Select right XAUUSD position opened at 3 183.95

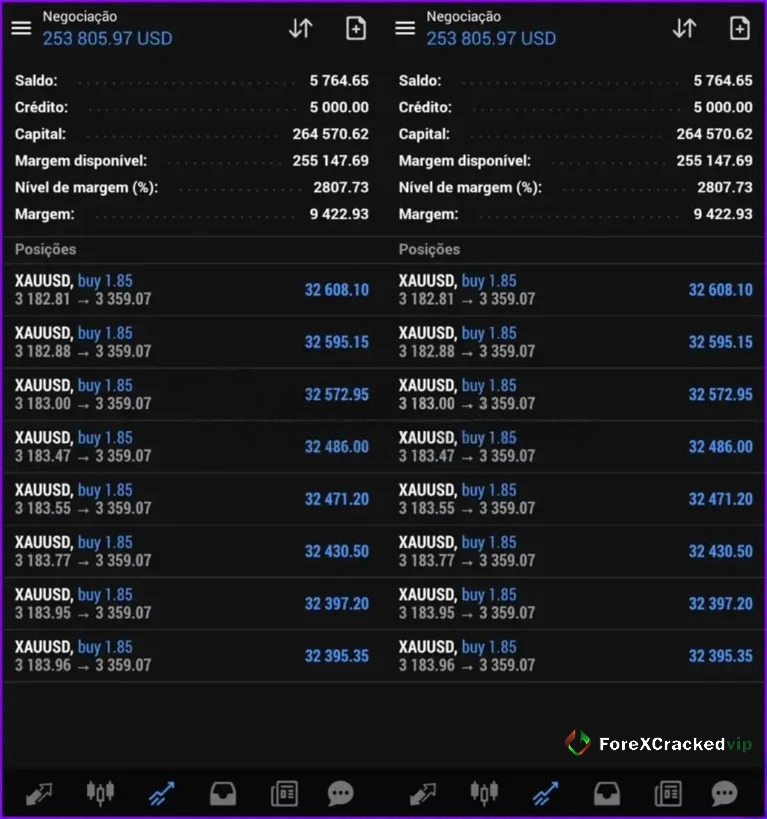click(575, 603)
